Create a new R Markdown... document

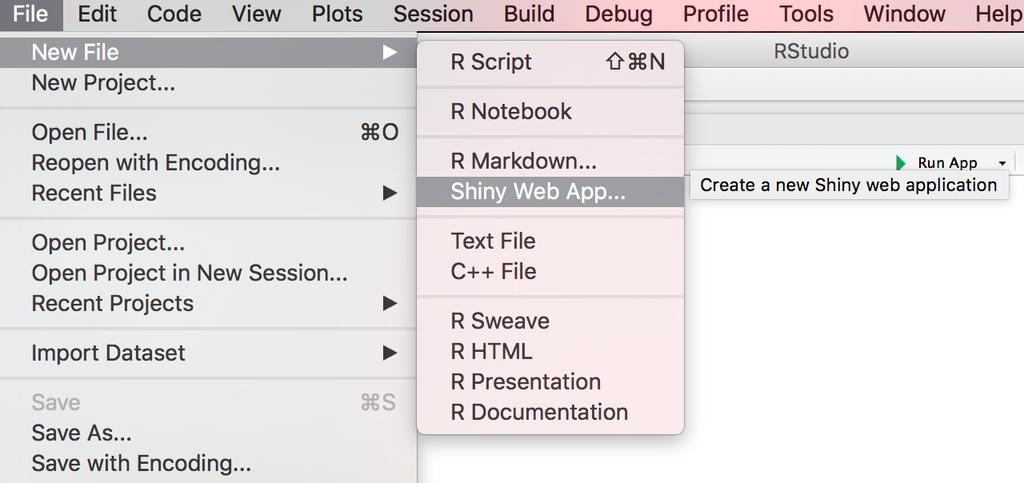coord(551,161)
